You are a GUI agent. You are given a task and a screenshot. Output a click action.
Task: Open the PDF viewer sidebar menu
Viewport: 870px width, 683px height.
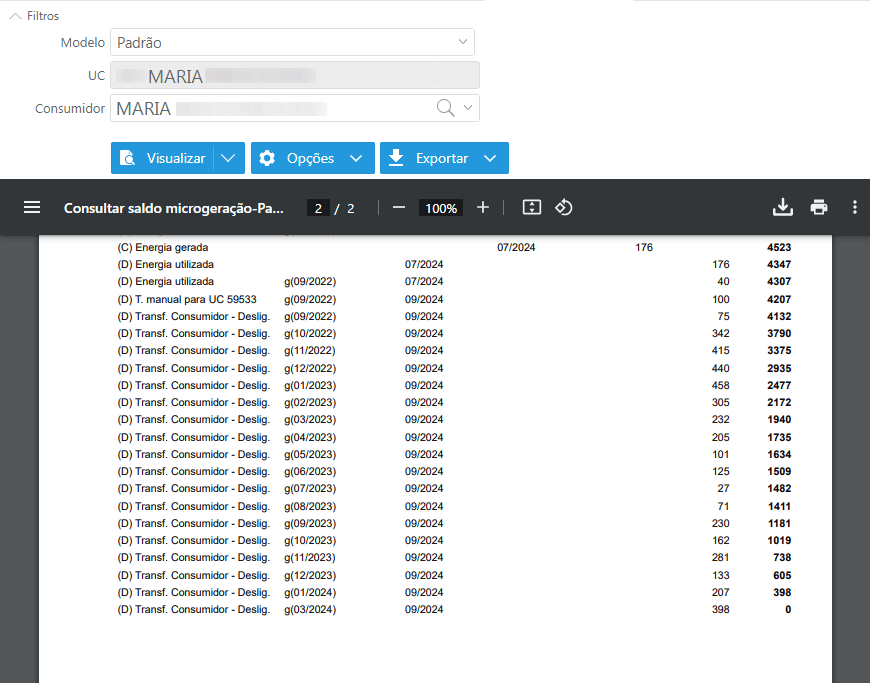point(32,207)
